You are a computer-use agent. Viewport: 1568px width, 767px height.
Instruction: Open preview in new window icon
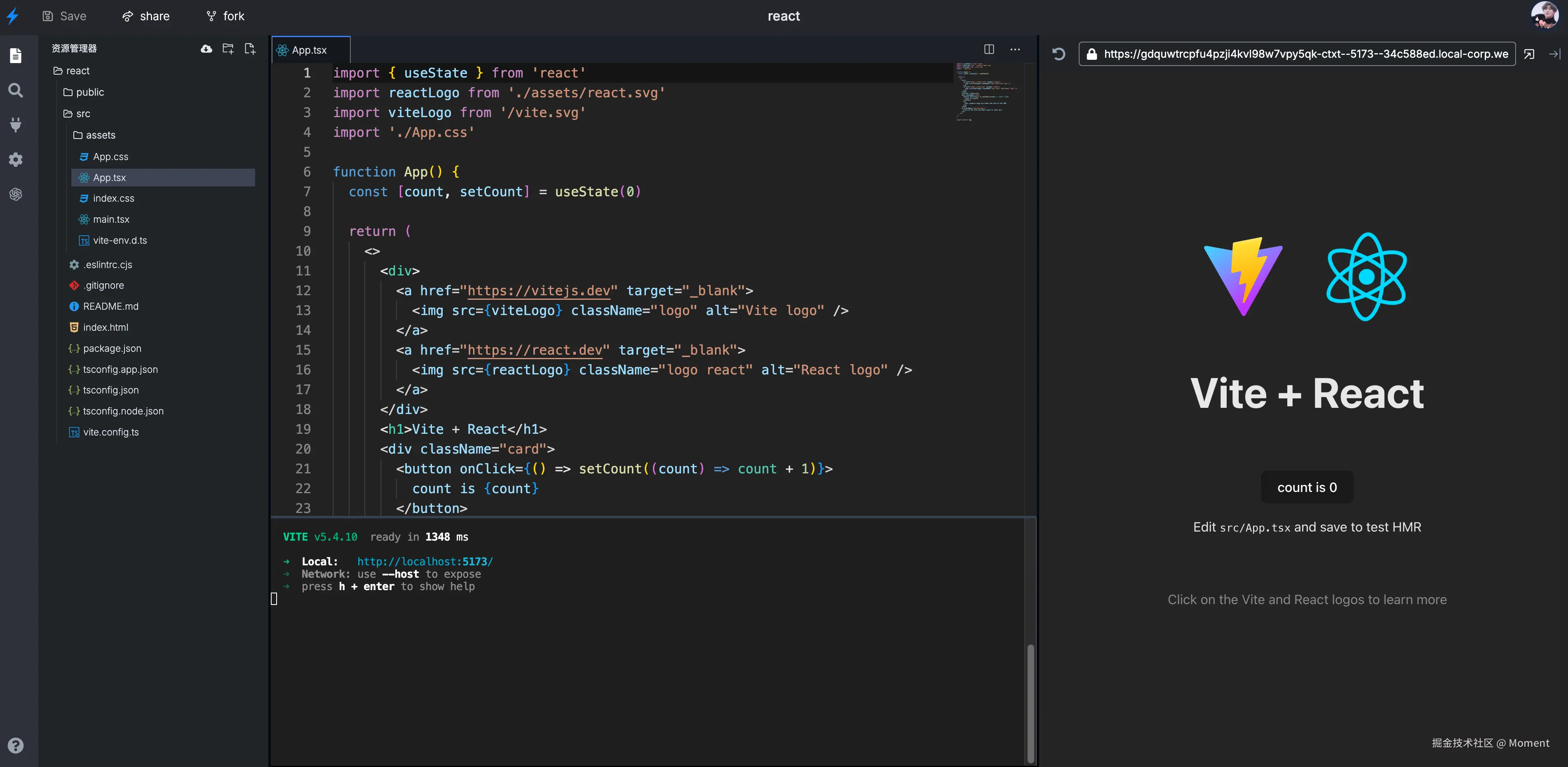pos(1529,54)
